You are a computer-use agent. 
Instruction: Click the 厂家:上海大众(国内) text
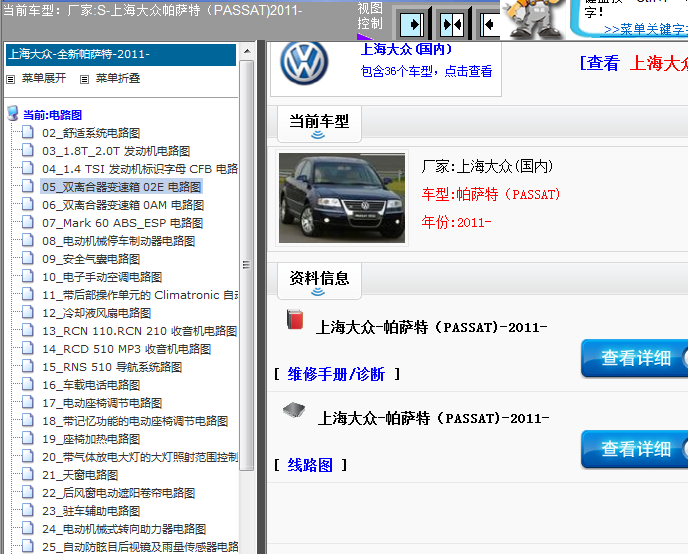pyautogui.click(x=487, y=166)
